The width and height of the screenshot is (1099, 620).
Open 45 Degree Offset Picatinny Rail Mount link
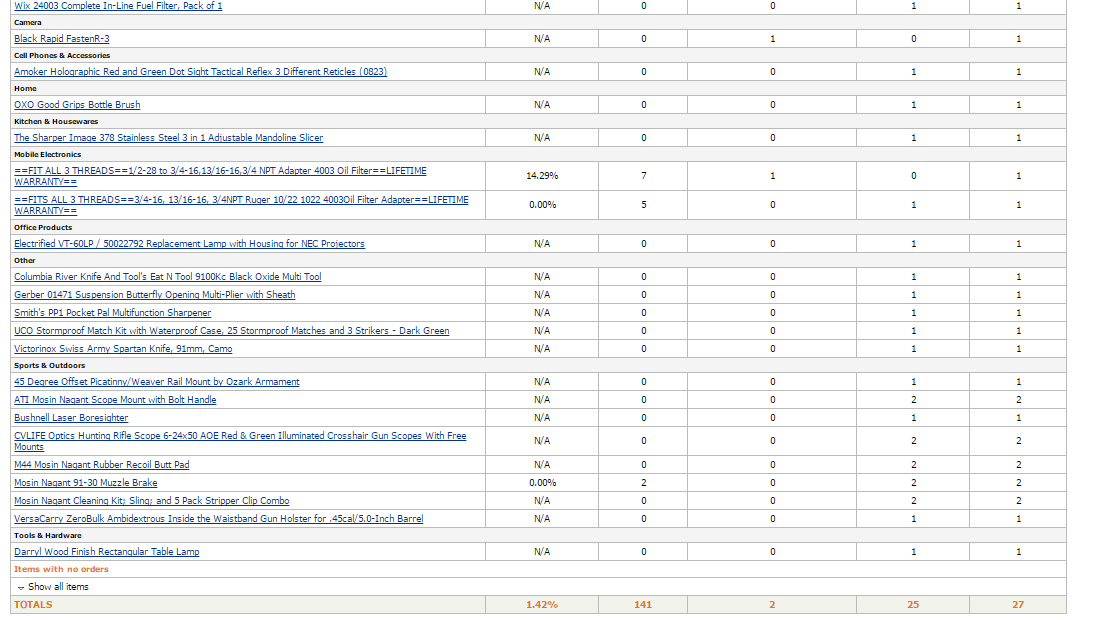pyautogui.click(x=156, y=382)
